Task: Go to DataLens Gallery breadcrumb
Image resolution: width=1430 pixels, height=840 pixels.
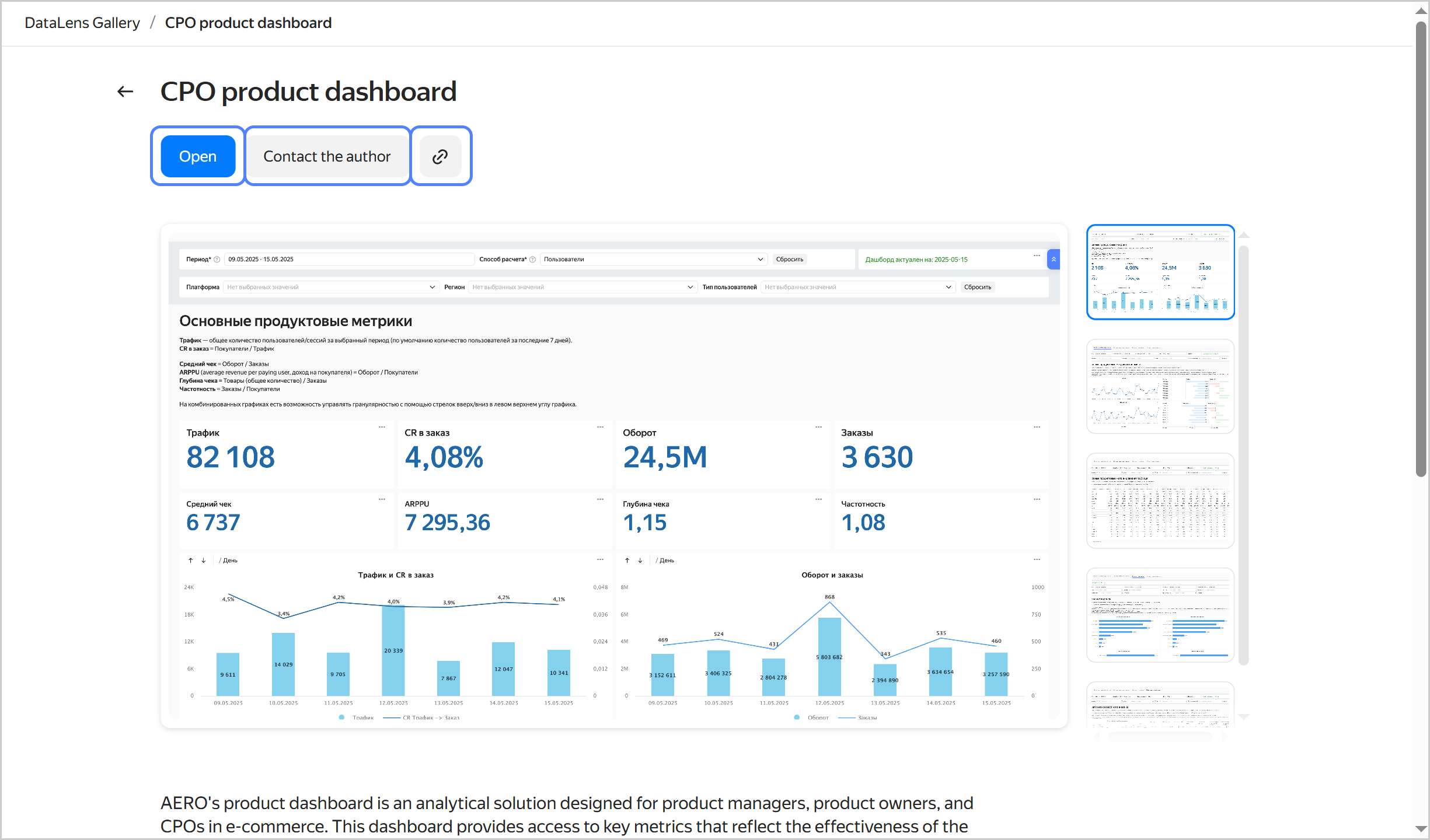Action: click(x=82, y=23)
